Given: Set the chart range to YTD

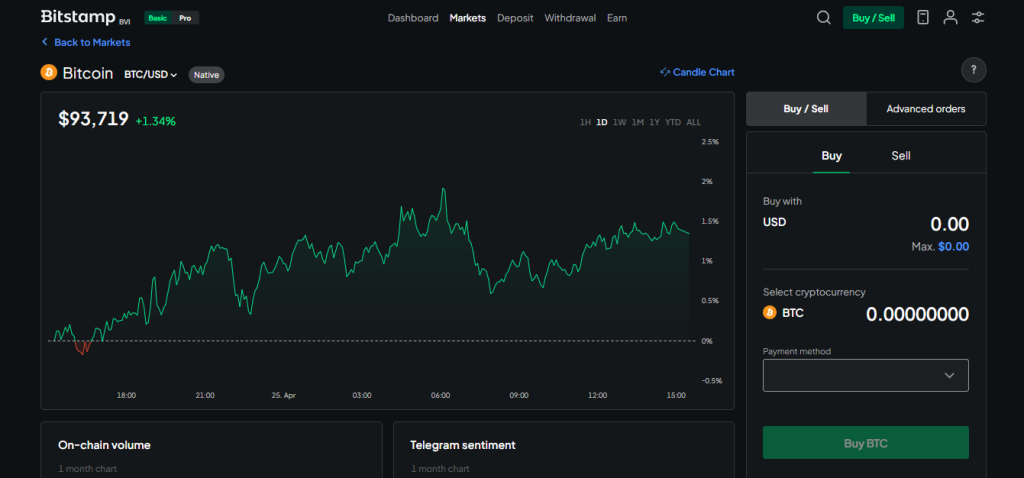Looking at the screenshot, I should pos(673,122).
